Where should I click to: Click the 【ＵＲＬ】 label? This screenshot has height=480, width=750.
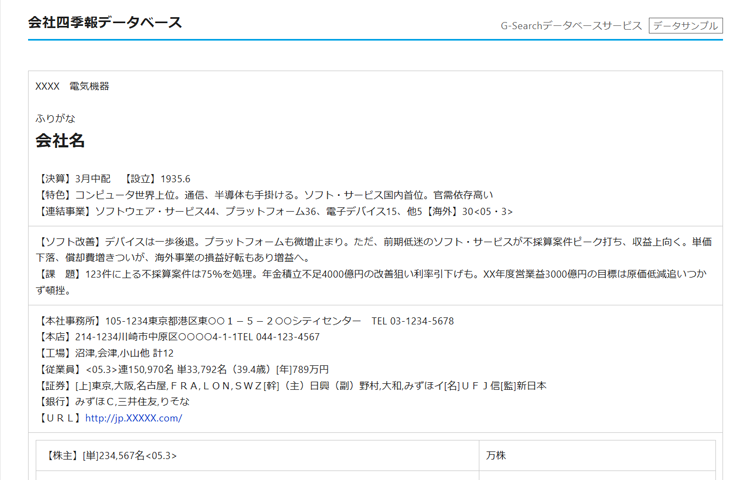coord(60,418)
